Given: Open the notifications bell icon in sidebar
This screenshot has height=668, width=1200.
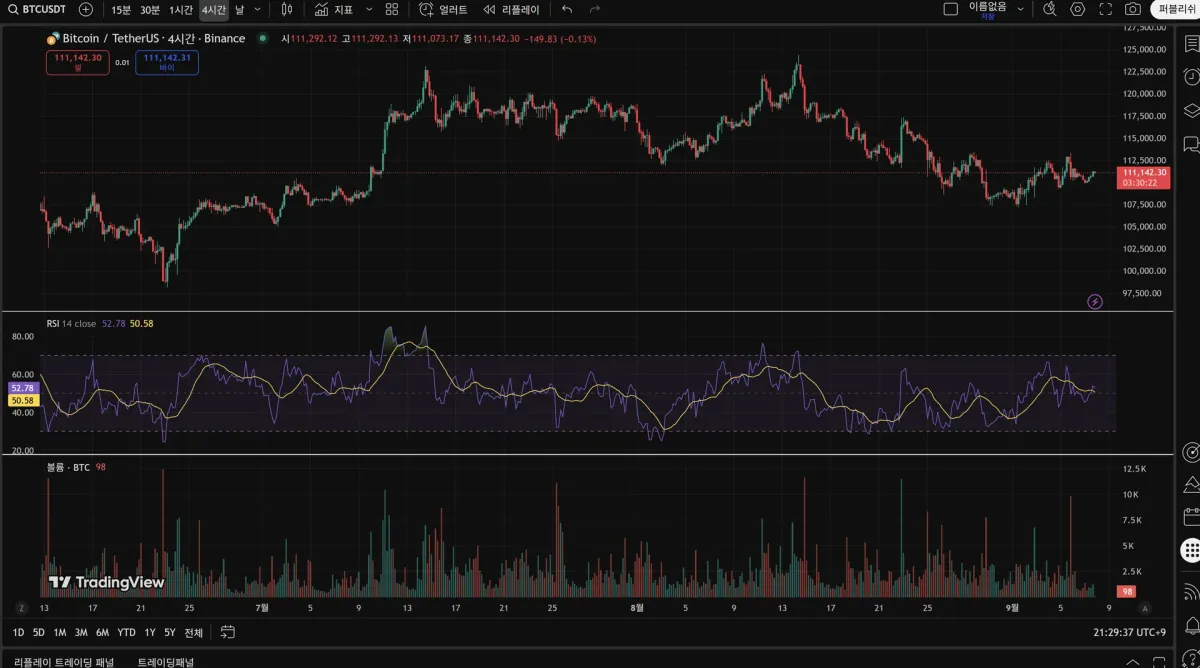Looking at the screenshot, I should pyautogui.click(x=1190, y=625).
